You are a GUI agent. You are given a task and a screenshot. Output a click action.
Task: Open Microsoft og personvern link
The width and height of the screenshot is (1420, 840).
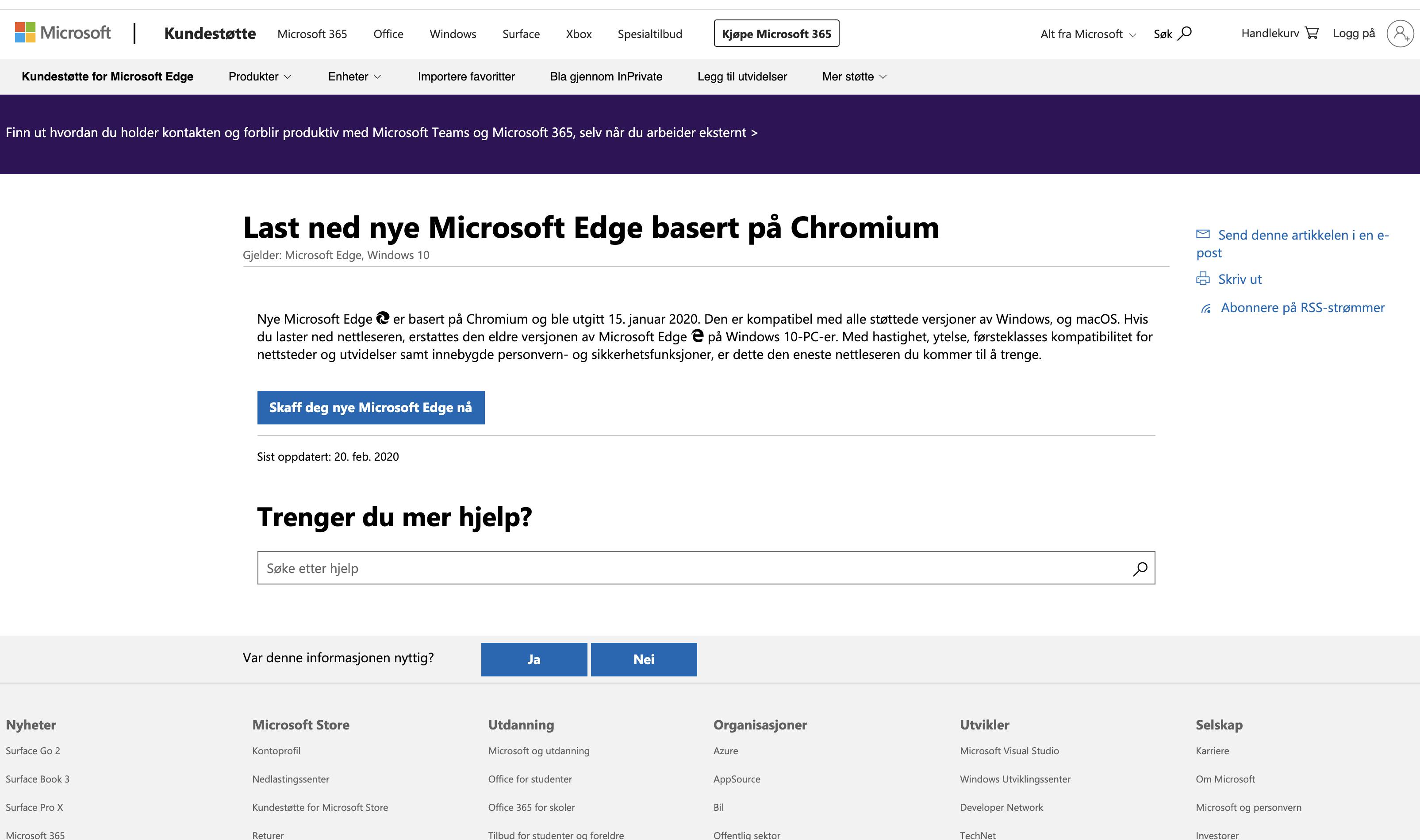click(1248, 807)
